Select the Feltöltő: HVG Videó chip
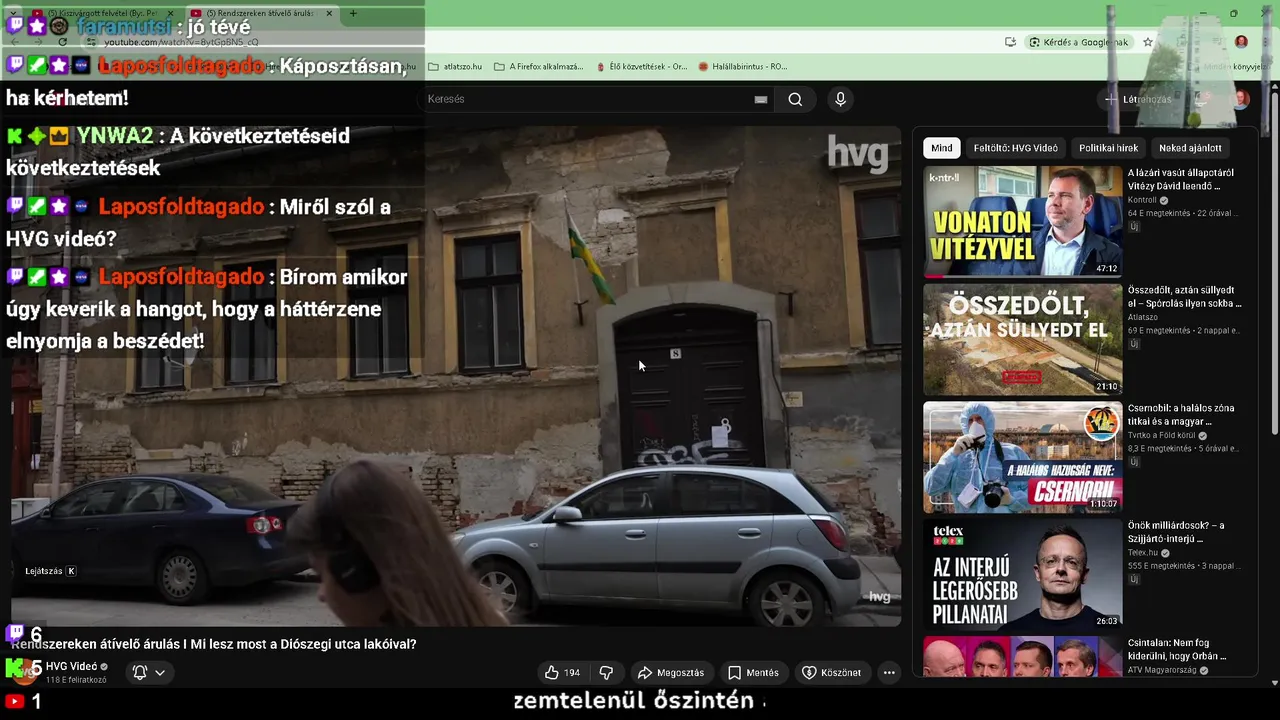The height and width of the screenshot is (720, 1280). click(x=1015, y=148)
